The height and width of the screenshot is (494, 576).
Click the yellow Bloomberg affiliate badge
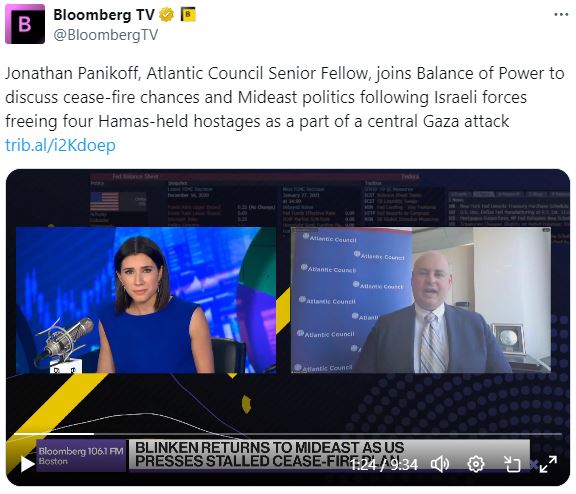188,15
